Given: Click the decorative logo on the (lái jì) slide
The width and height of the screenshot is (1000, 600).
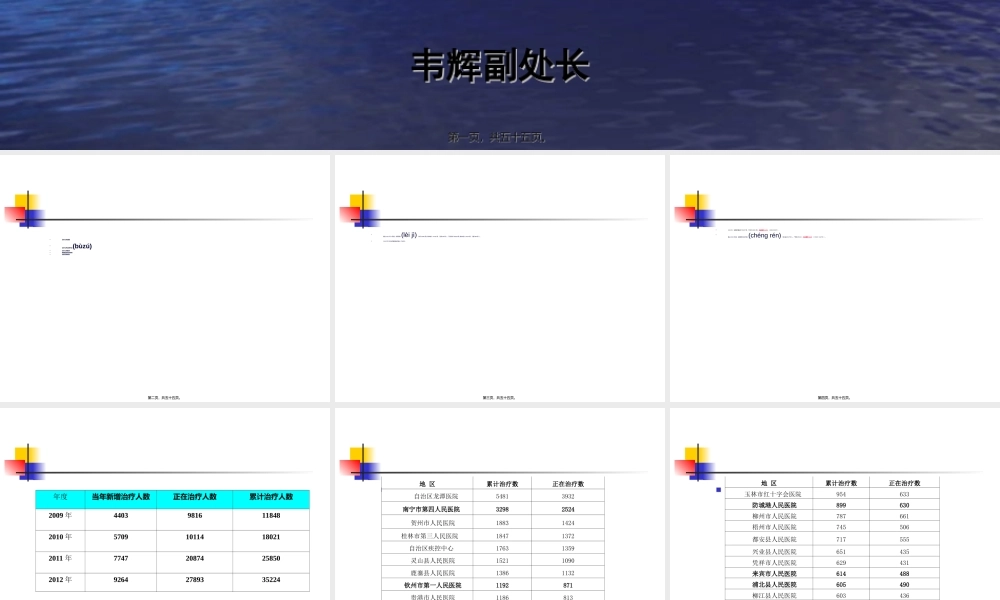Looking at the screenshot, I should pos(360,207).
